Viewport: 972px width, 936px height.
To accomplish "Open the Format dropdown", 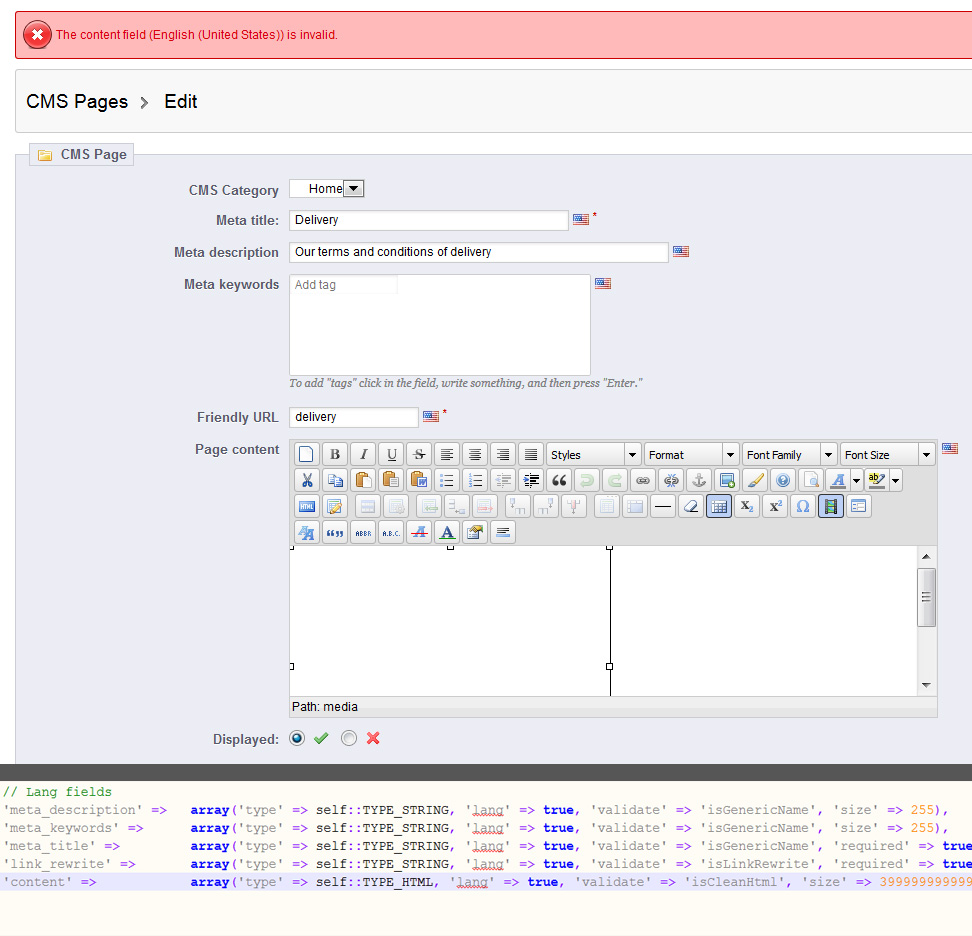I will tap(691, 454).
